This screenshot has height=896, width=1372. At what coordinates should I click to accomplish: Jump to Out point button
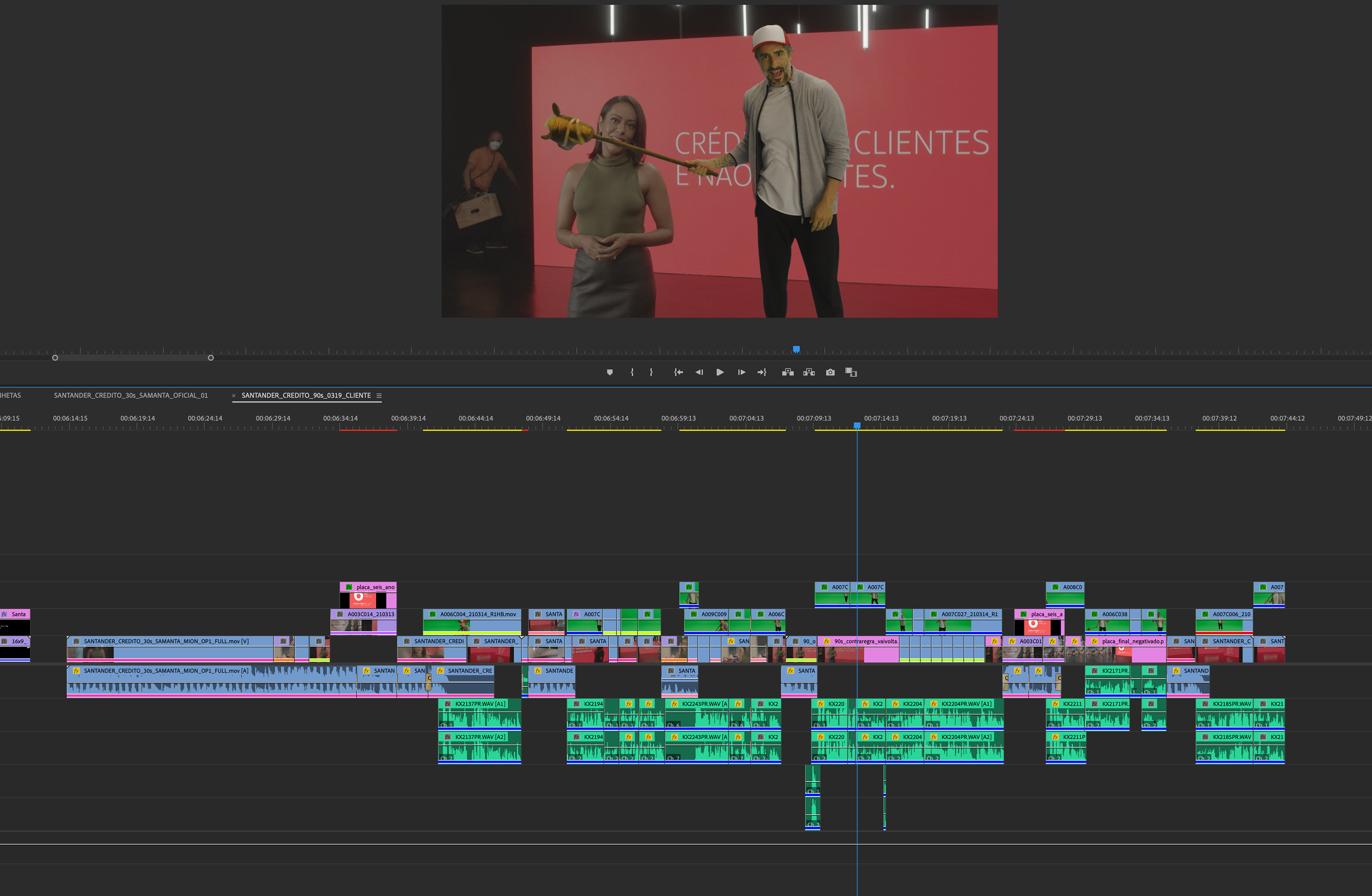coord(762,373)
